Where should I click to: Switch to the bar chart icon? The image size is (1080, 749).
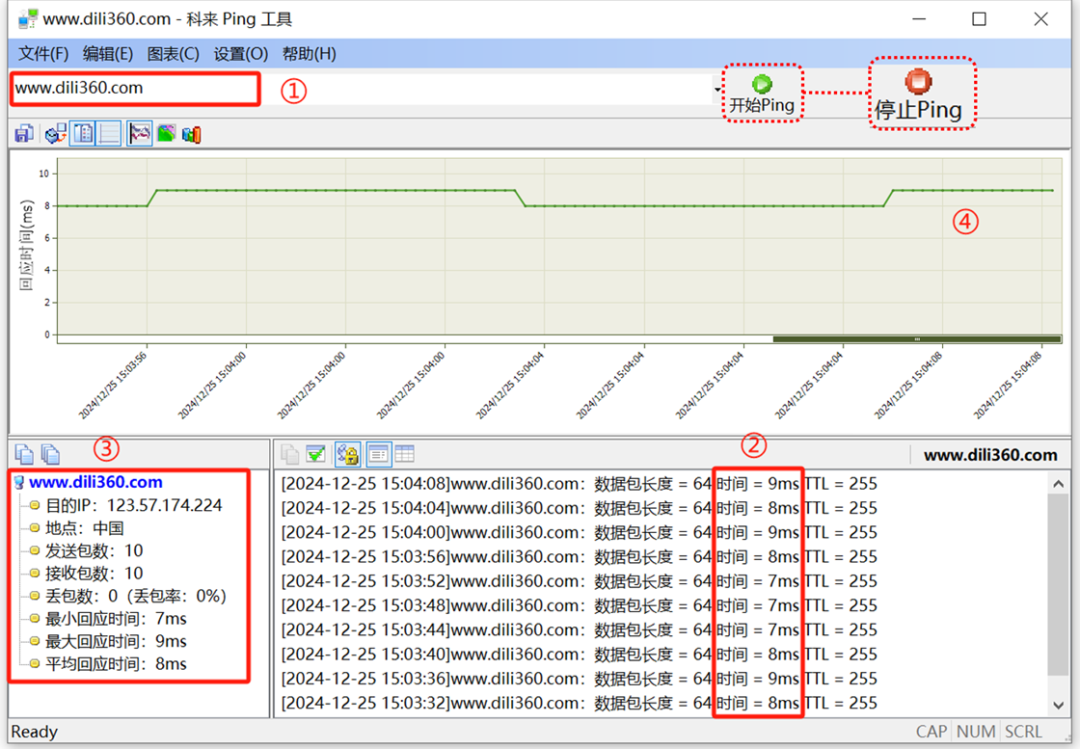tap(191, 134)
